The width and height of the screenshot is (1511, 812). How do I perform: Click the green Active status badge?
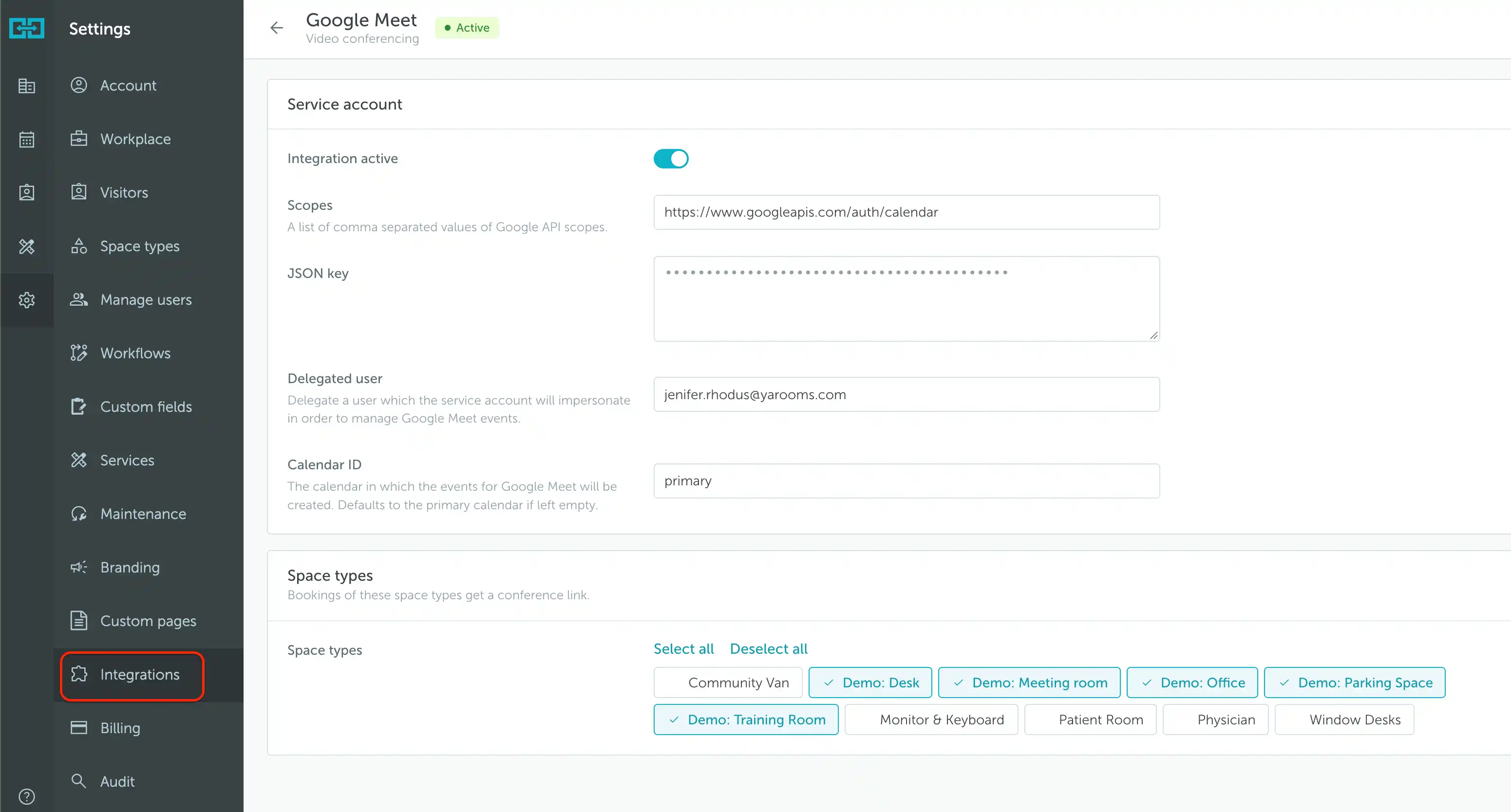(x=467, y=28)
